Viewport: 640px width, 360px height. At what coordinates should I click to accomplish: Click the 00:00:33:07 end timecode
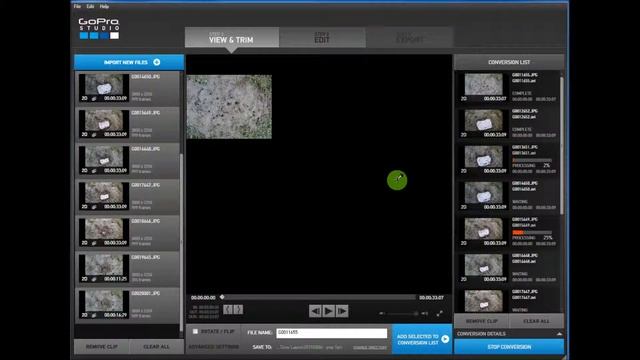432,298
